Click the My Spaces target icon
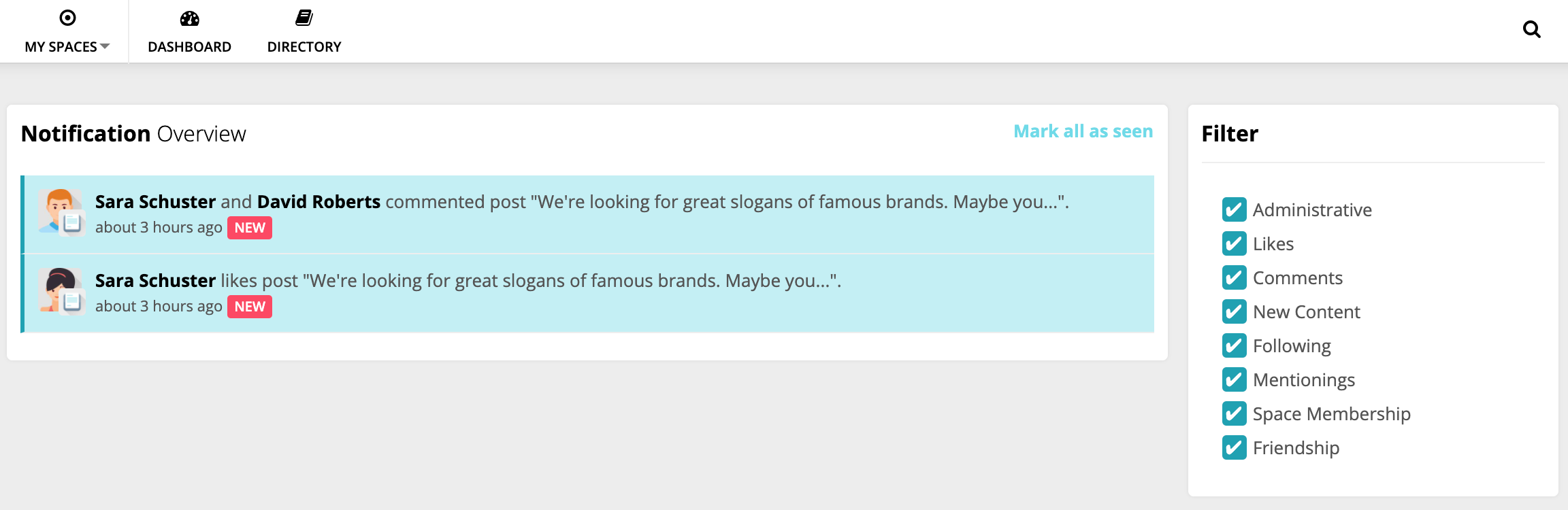This screenshot has width=1568, height=510. (x=67, y=18)
